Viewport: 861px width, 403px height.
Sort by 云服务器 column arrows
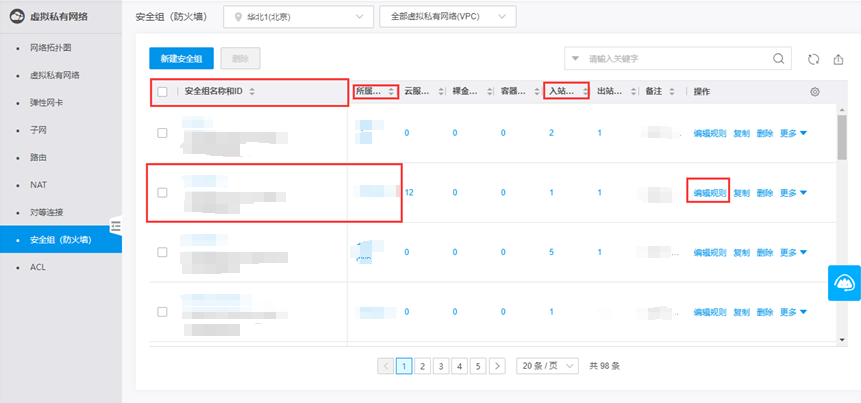[x=441, y=92]
